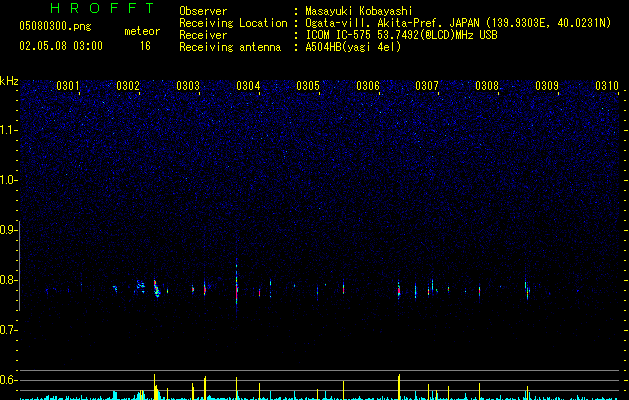Viewport: 629px width, 400px height.
Task: Click the gray frequency range bar left of the 0.8 kHz label
Action: (x=20, y=266)
